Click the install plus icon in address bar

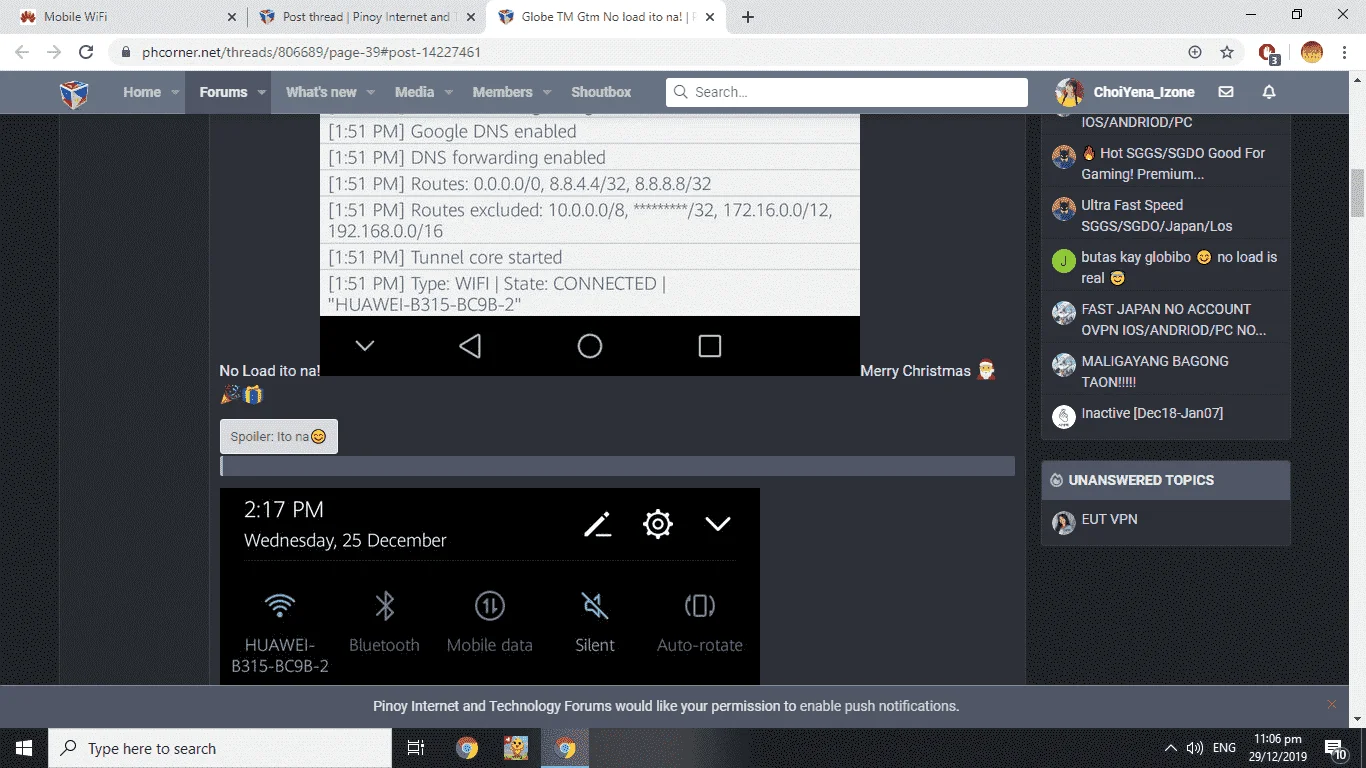click(x=1195, y=52)
